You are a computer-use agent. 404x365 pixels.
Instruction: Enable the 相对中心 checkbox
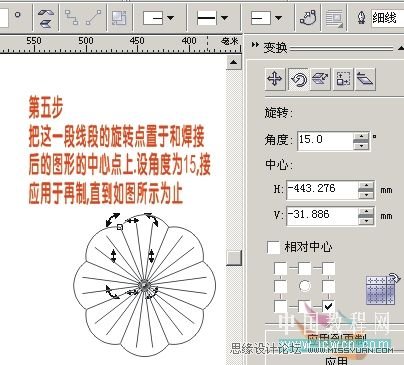coord(273,247)
